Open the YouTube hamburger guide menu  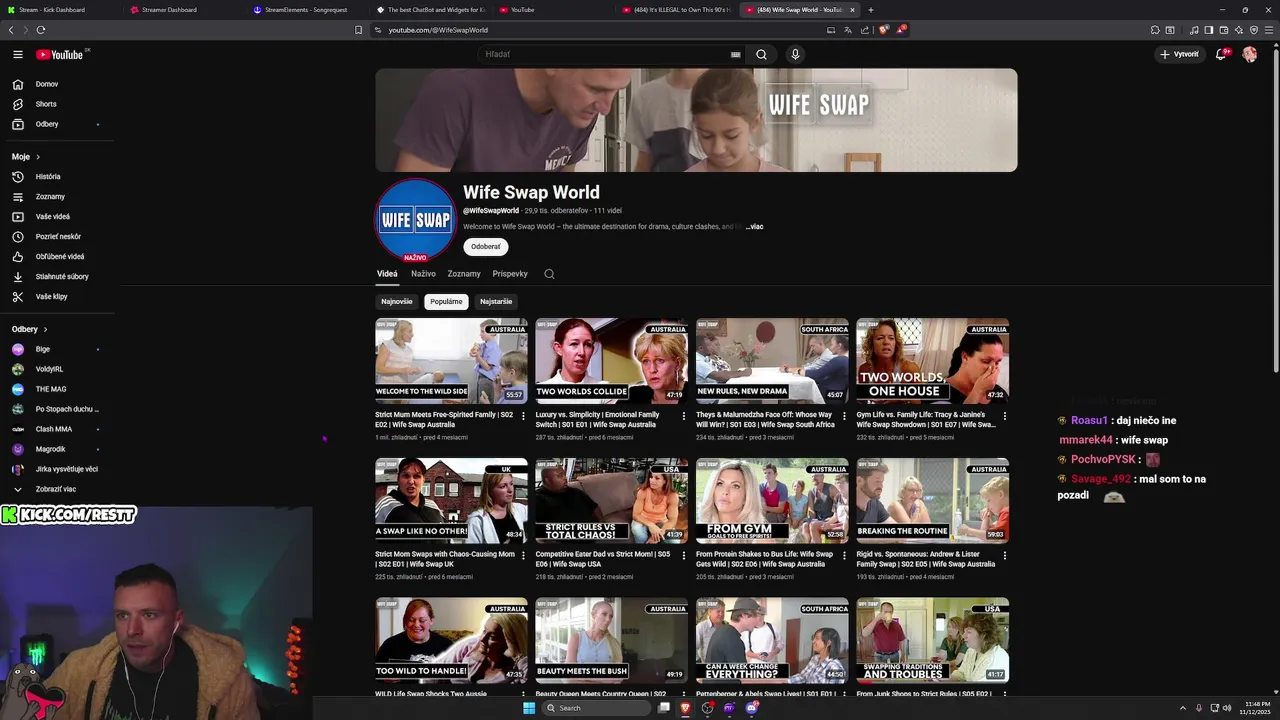tap(17, 55)
